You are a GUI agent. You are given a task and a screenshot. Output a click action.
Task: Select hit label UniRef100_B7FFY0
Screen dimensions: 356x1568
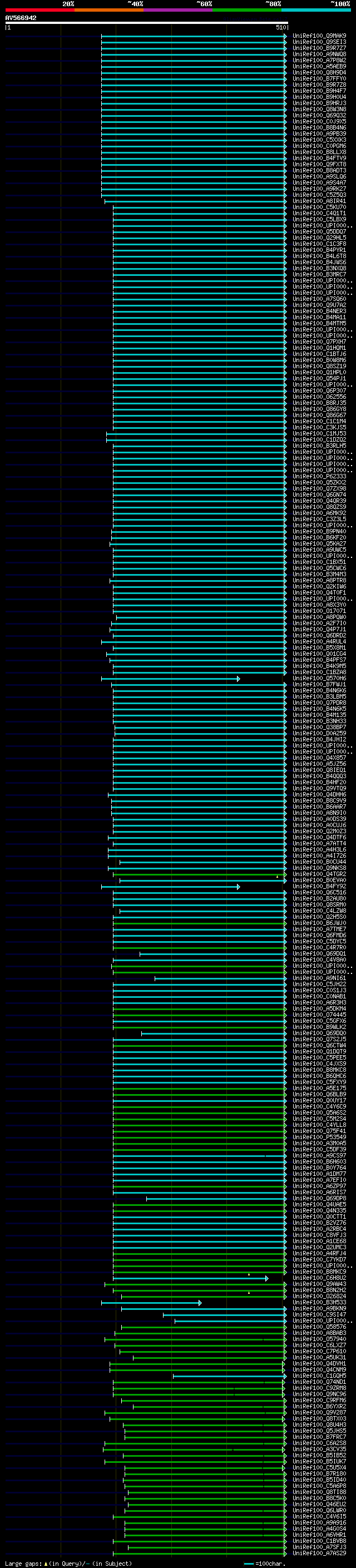[x=319, y=78]
